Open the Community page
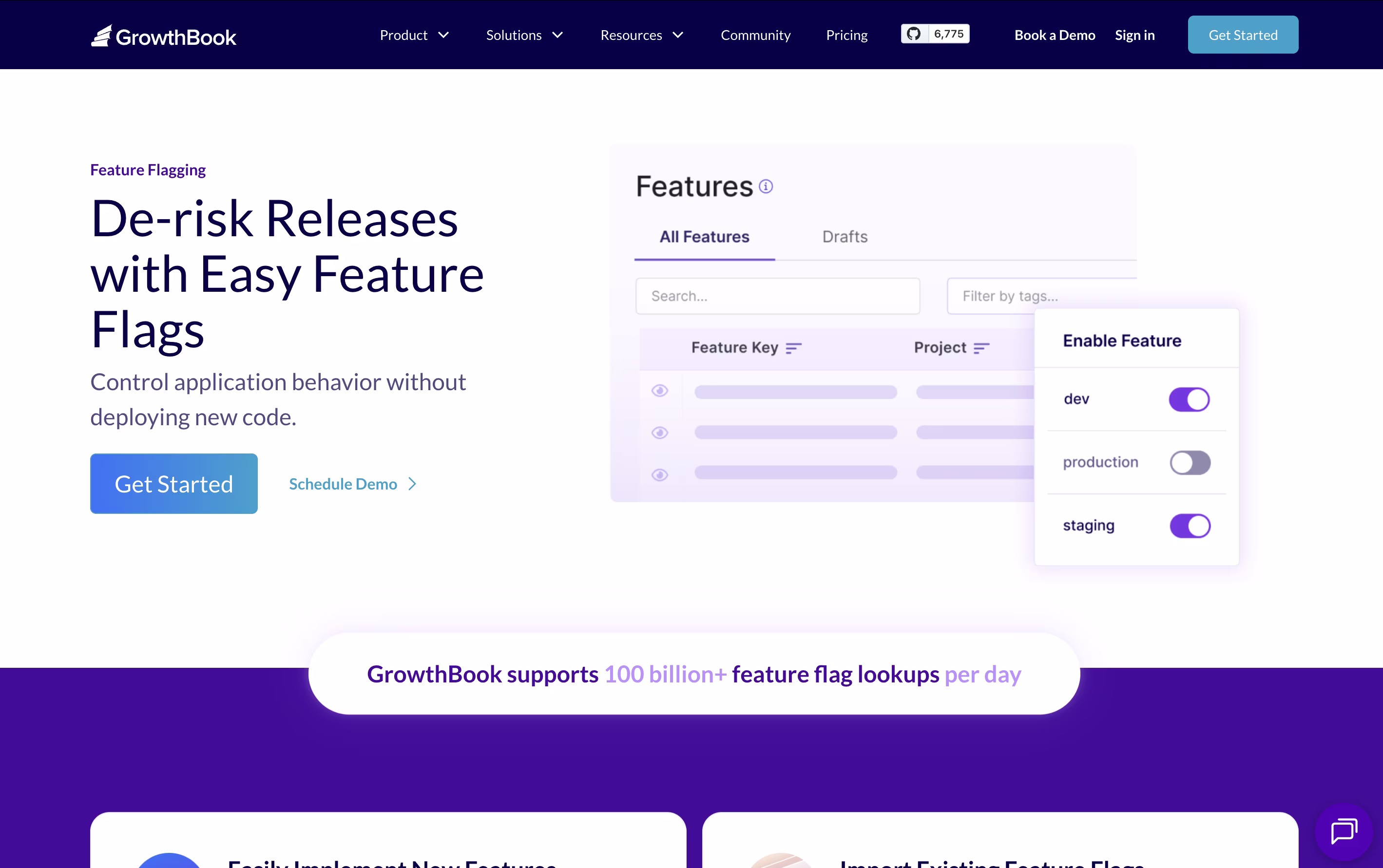1383x868 pixels. (x=755, y=35)
